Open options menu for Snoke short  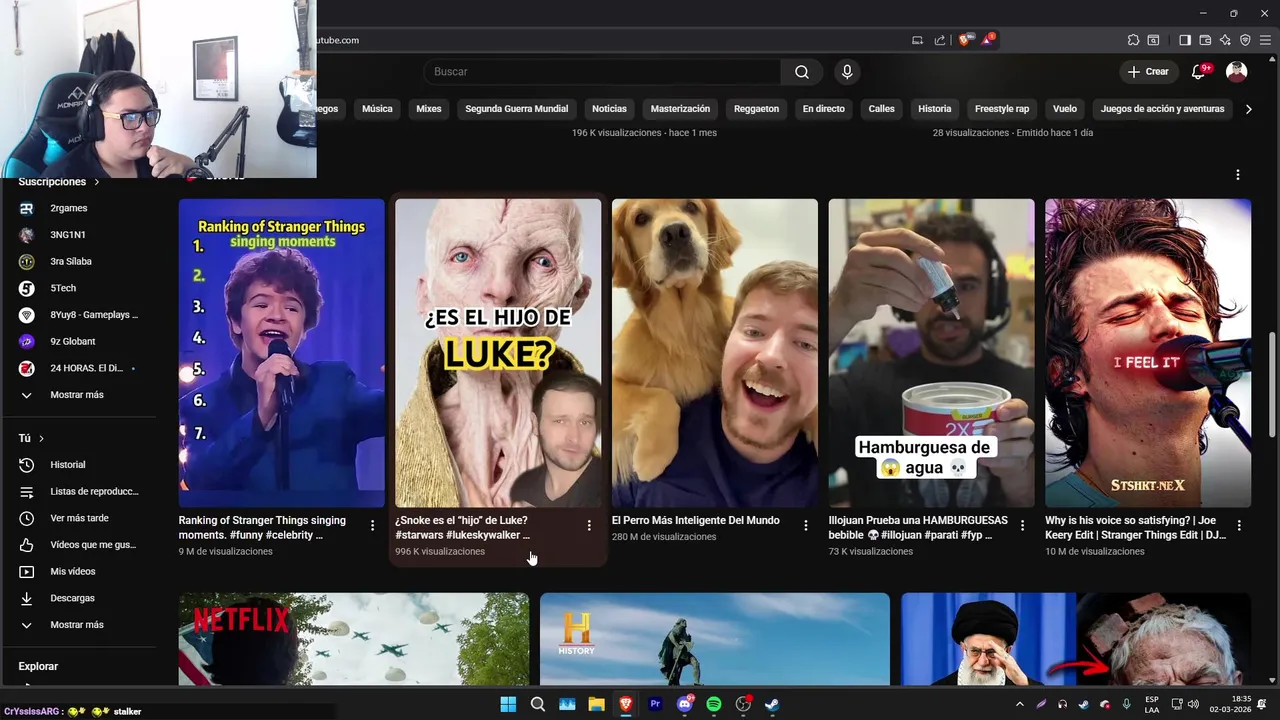589,525
